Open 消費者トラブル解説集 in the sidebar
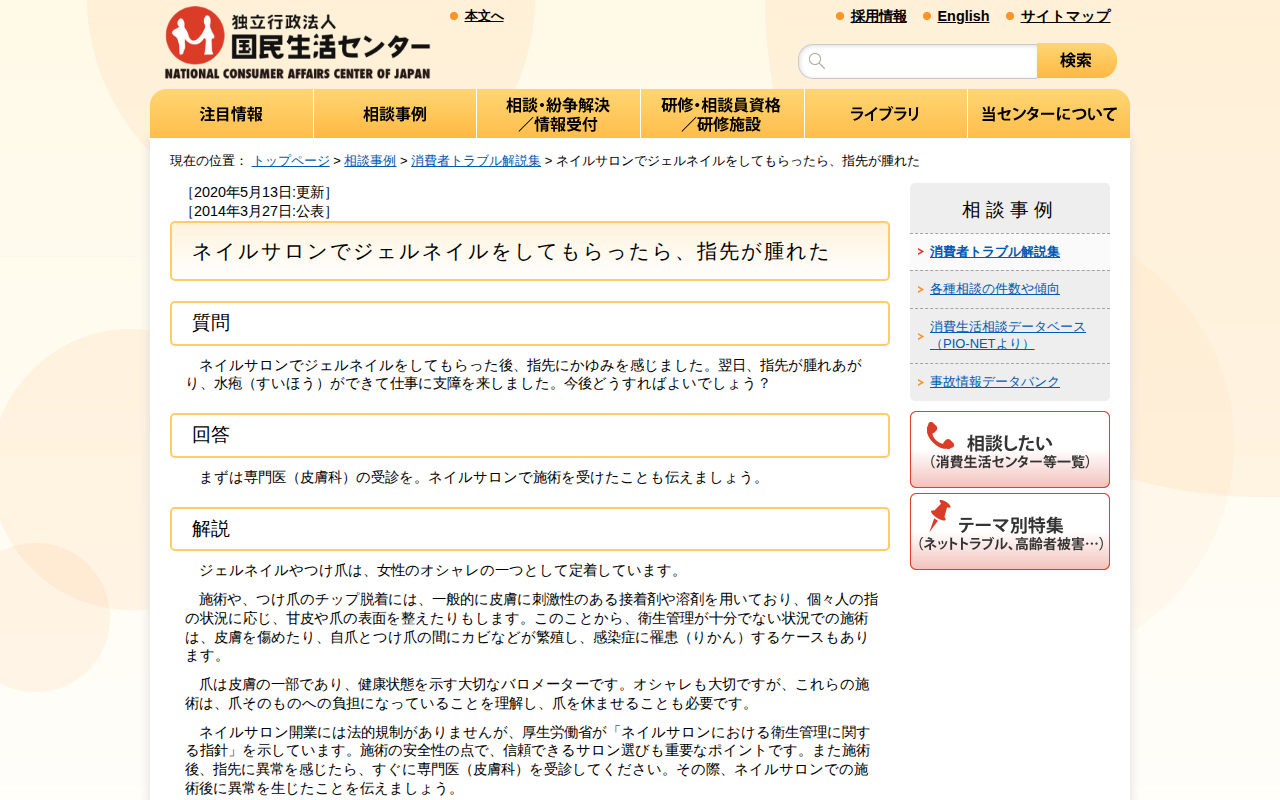The image size is (1280, 800). click(995, 252)
